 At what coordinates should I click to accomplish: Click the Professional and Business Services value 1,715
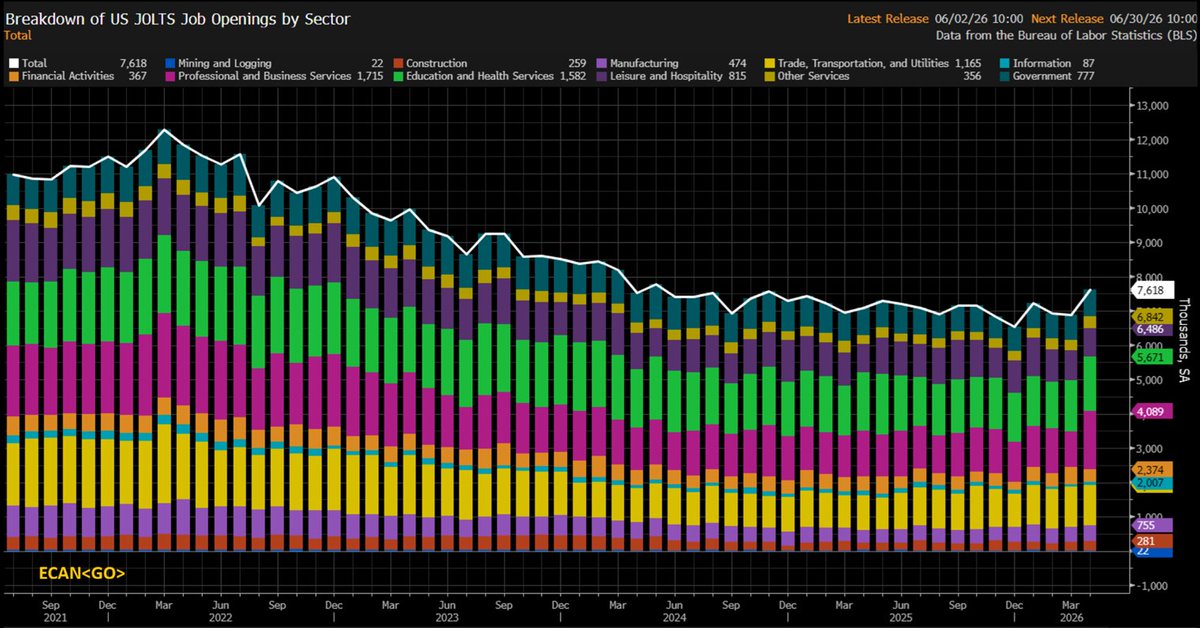[372, 76]
